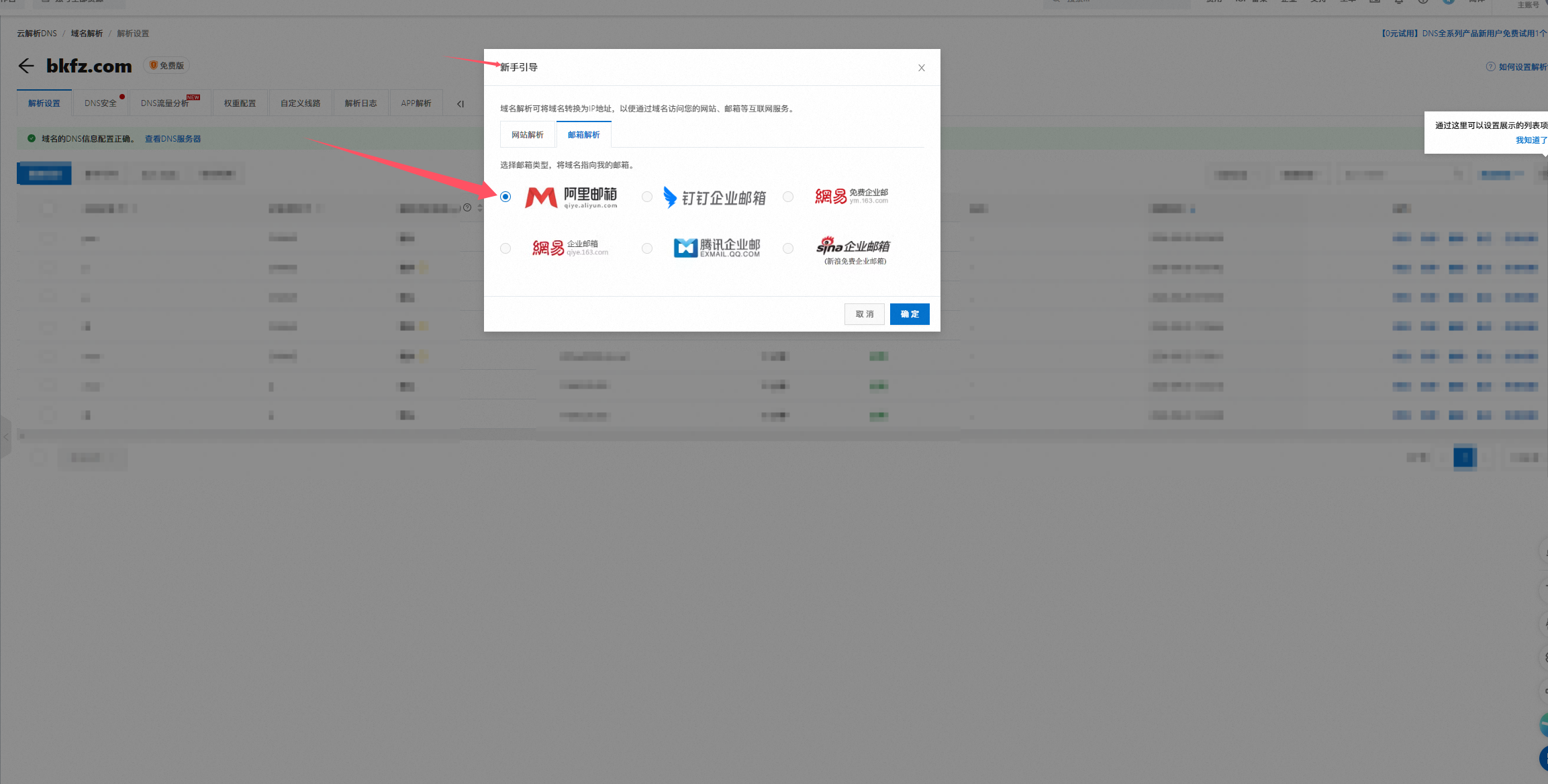Click the 腾讯企业邮 EXMAIL.QQ.COM logo
Viewport: 1548px width, 784px height.
717,248
